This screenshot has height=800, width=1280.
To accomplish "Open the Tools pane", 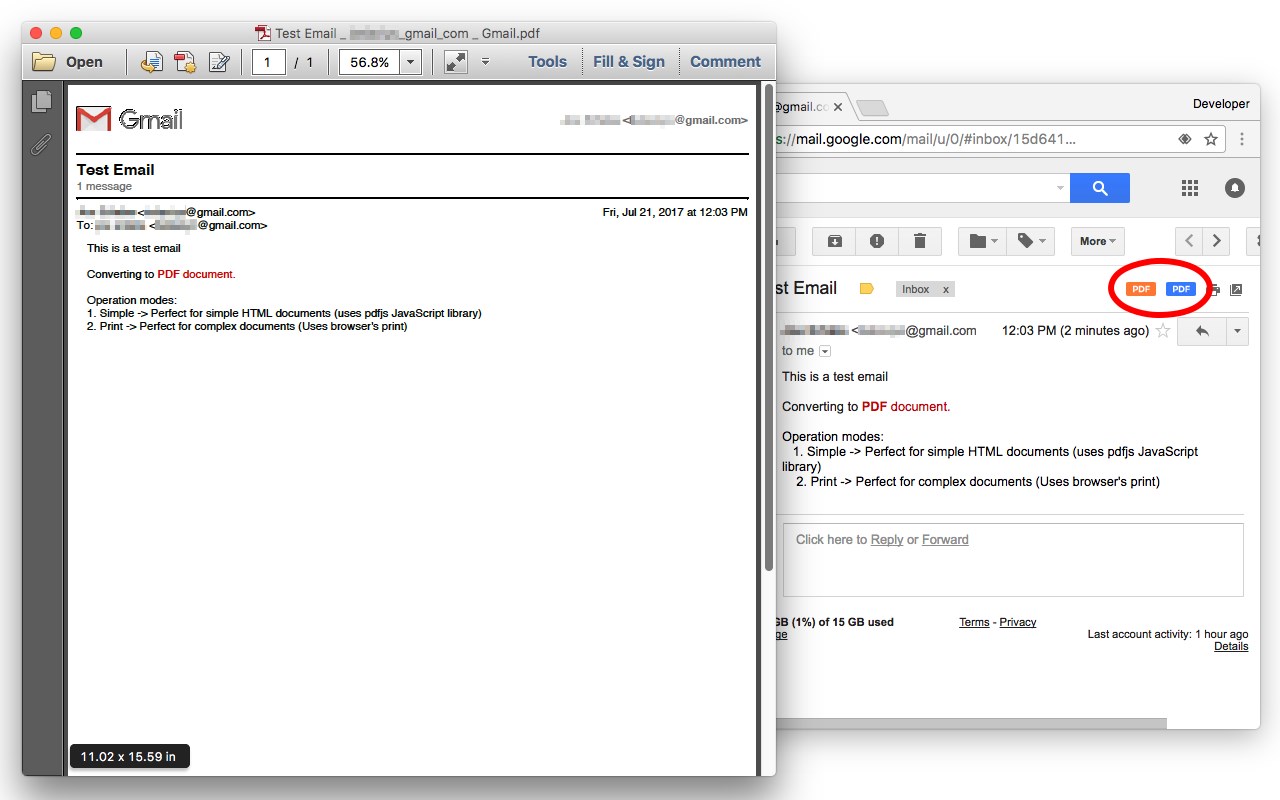I will (x=547, y=62).
